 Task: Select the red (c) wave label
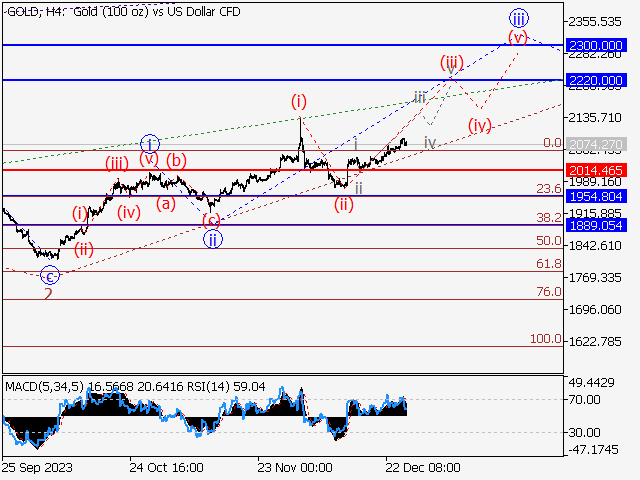click(x=211, y=221)
